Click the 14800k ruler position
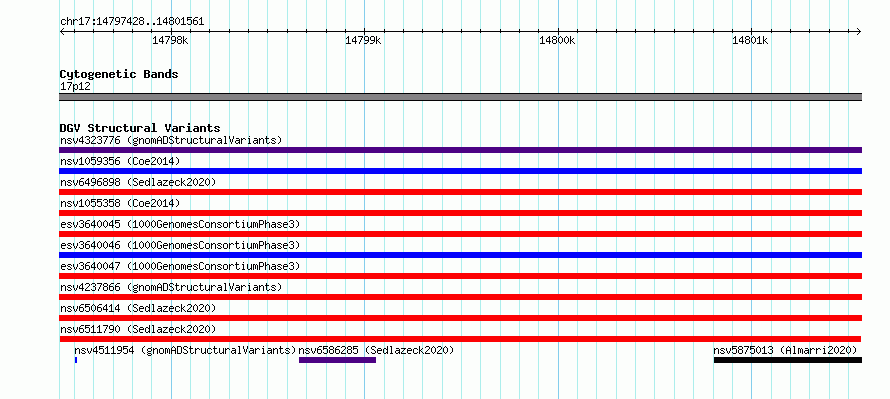 coord(557,40)
